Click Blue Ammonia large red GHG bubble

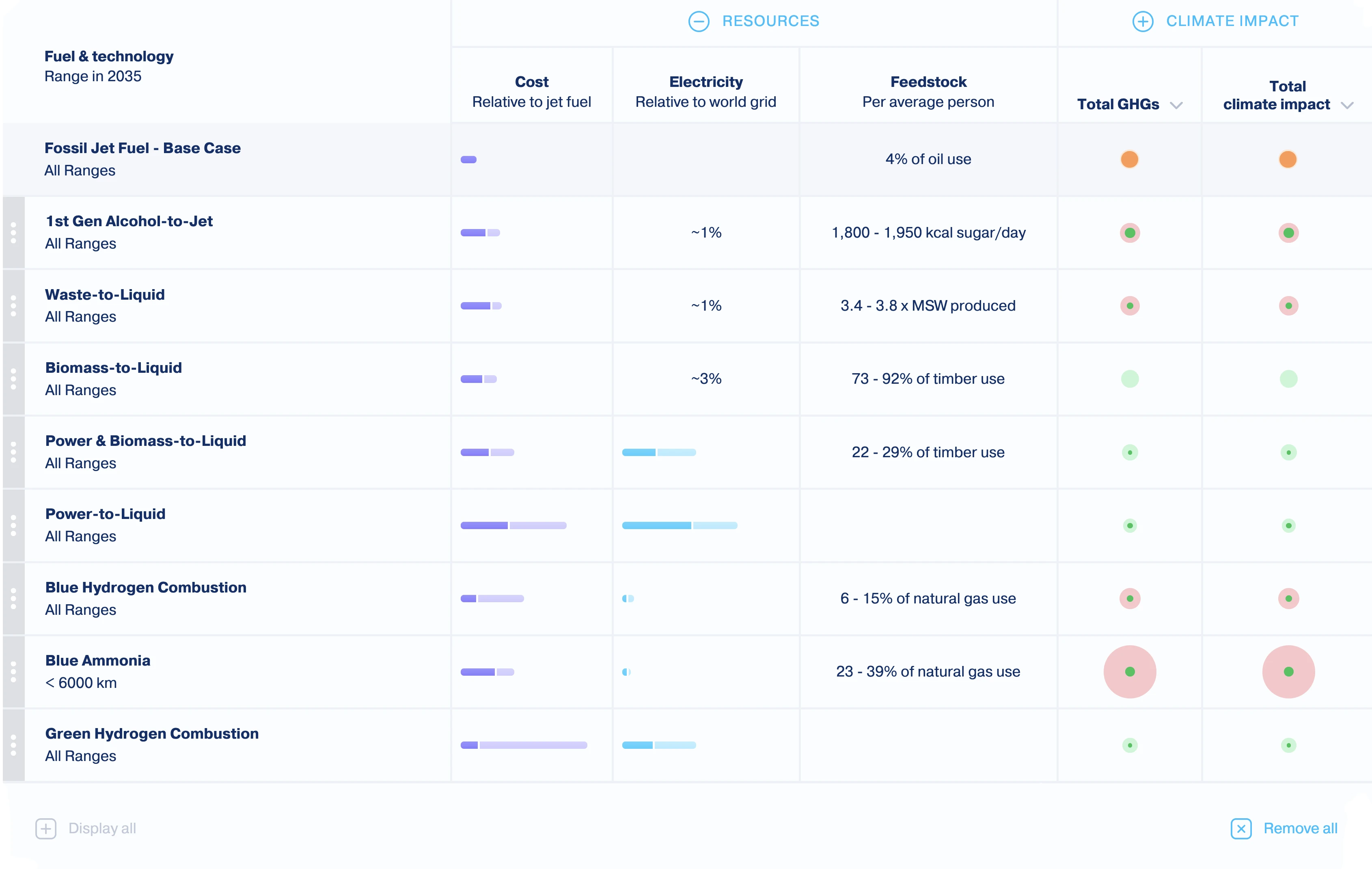(1130, 672)
